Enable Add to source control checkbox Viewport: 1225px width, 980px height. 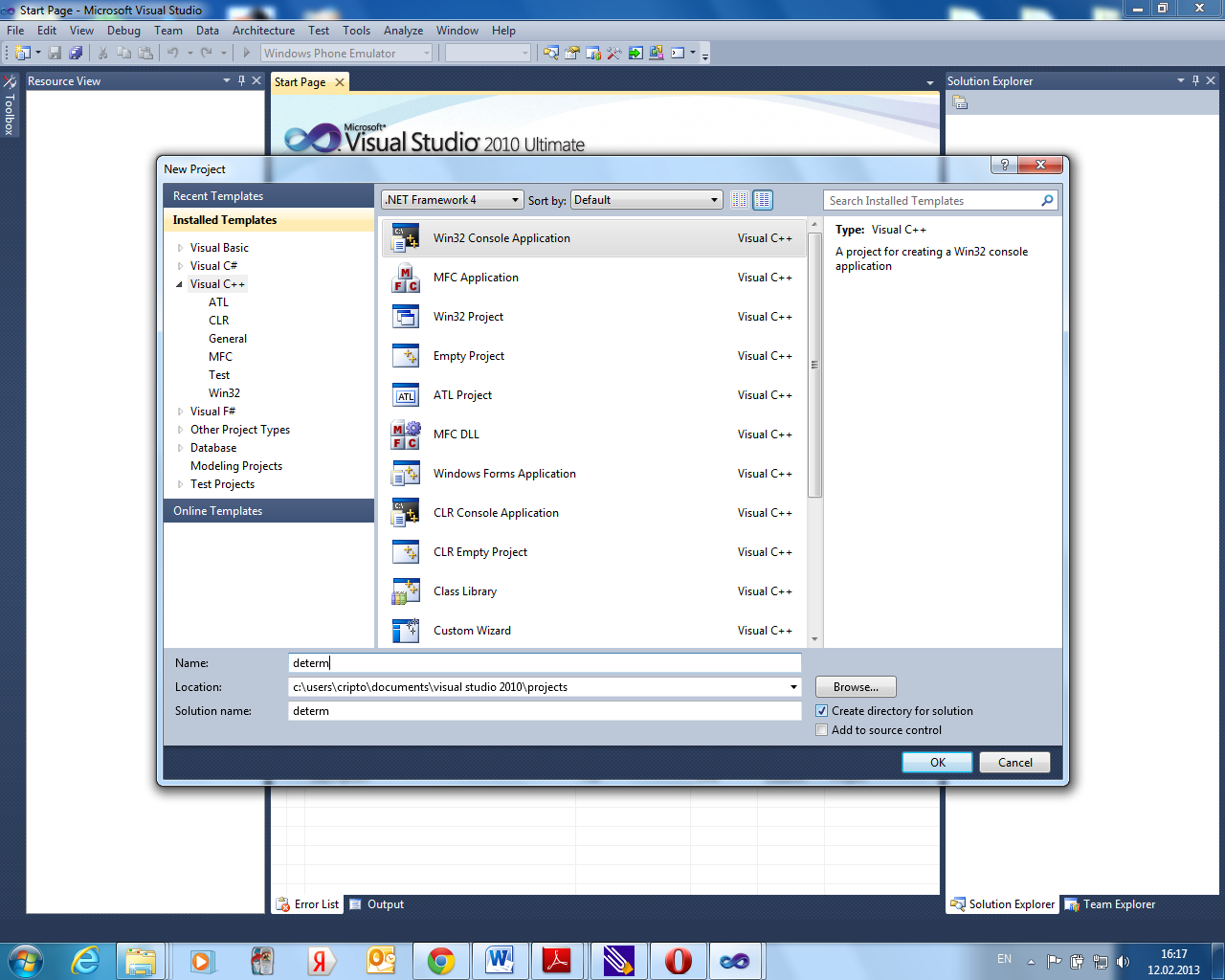[x=821, y=730]
